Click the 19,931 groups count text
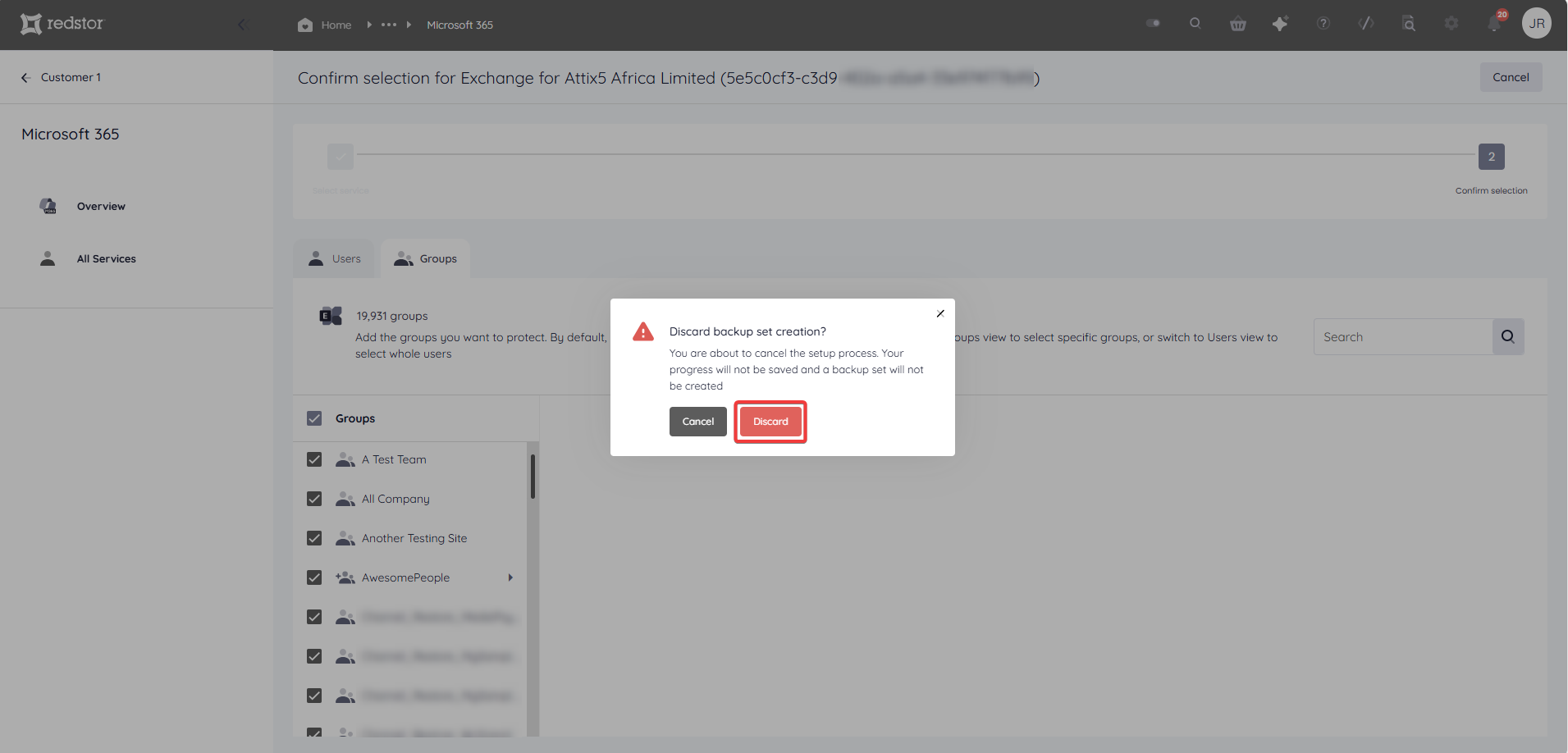 click(x=392, y=316)
